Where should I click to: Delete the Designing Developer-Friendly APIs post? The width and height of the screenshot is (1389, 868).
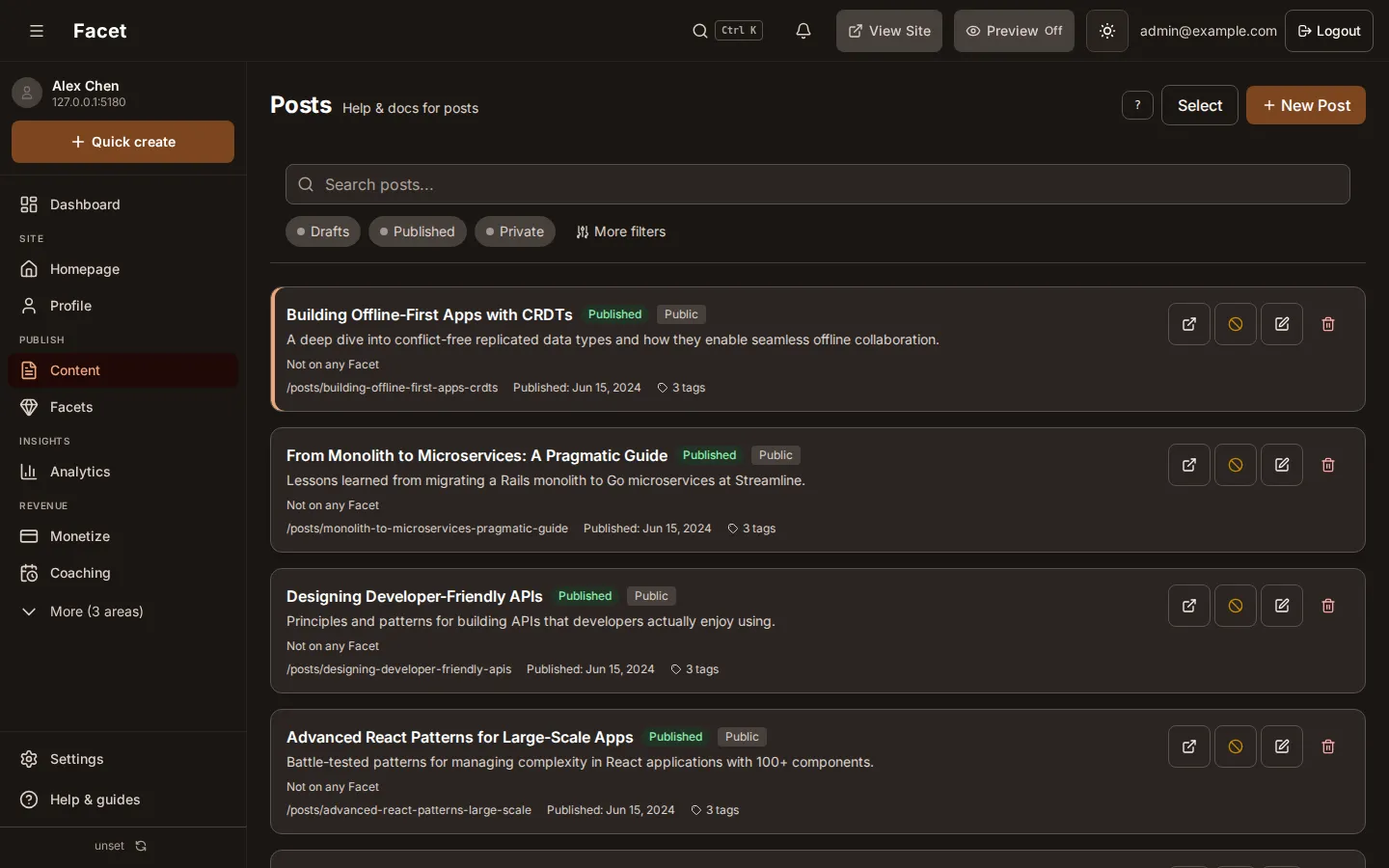point(1328,606)
